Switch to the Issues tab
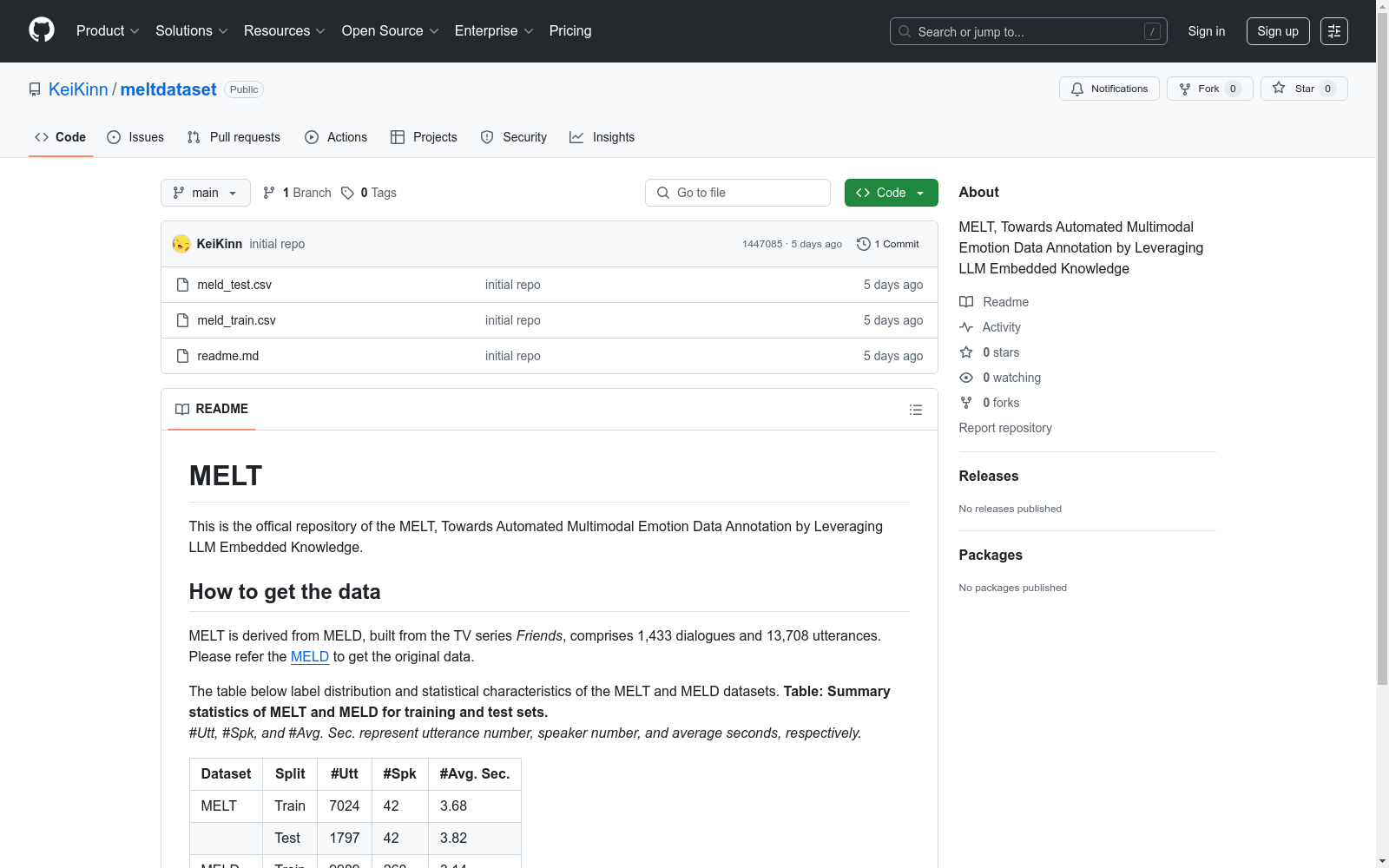Screen dimensions: 1389x868 click(x=135, y=137)
